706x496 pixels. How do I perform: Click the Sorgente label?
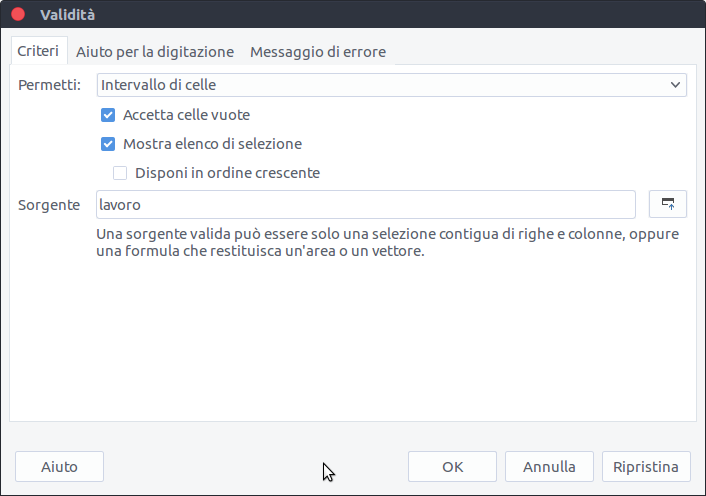(x=49, y=204)
